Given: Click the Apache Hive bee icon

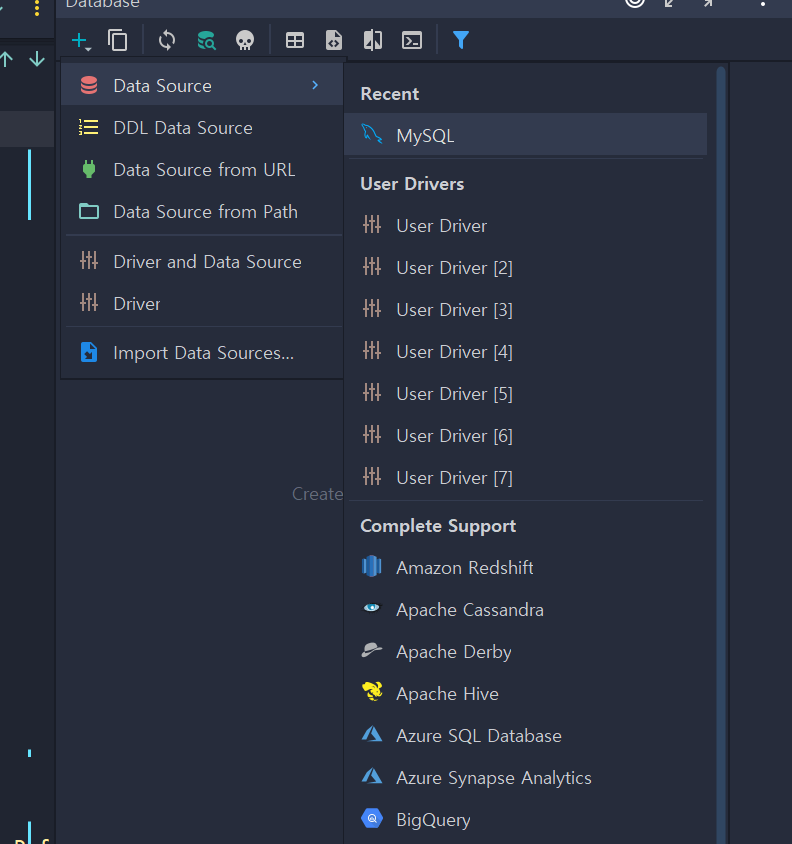Looking at the screenshot, I should coord(372,691).
